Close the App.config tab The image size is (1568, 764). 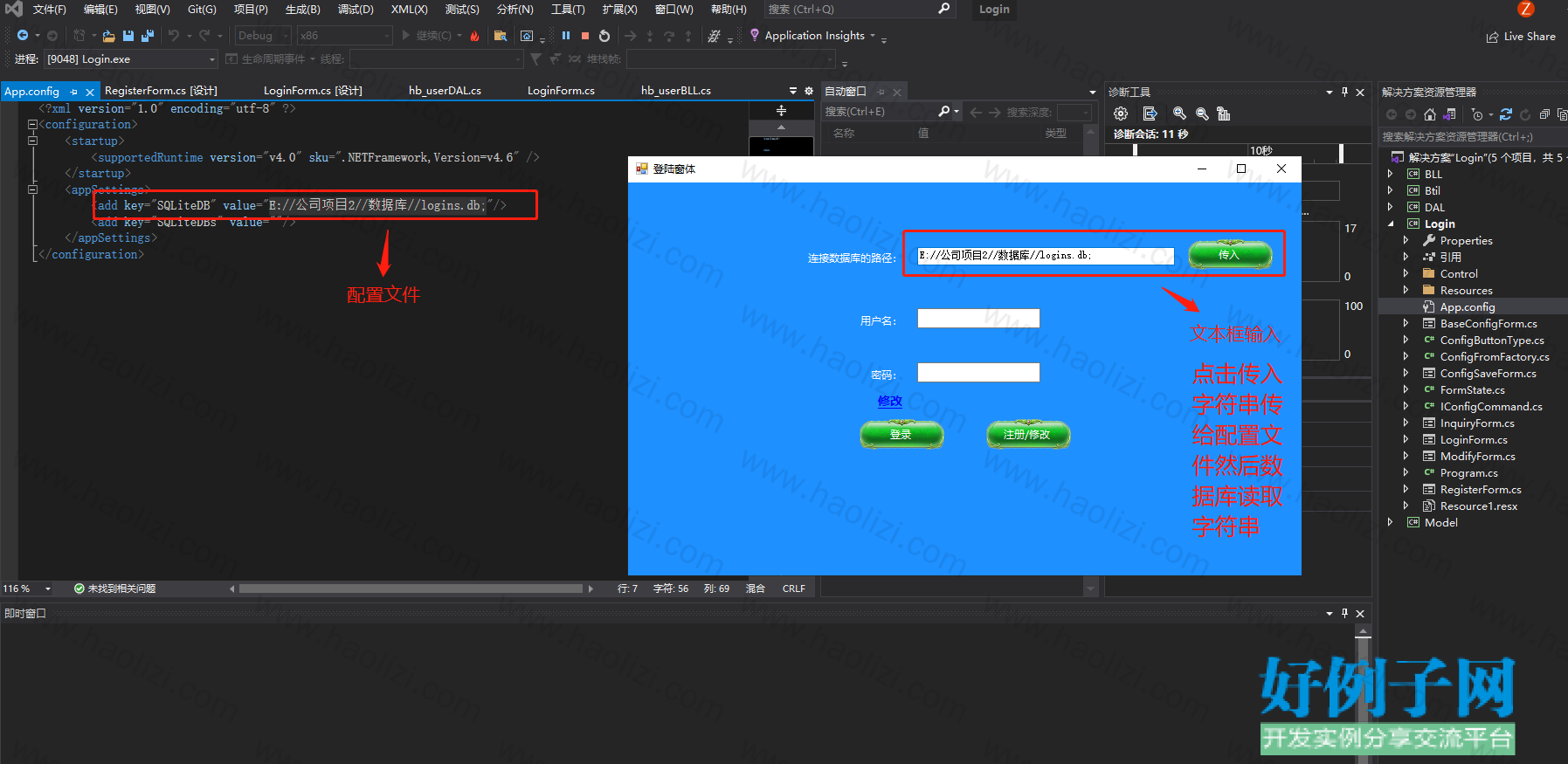coord(90,92)
